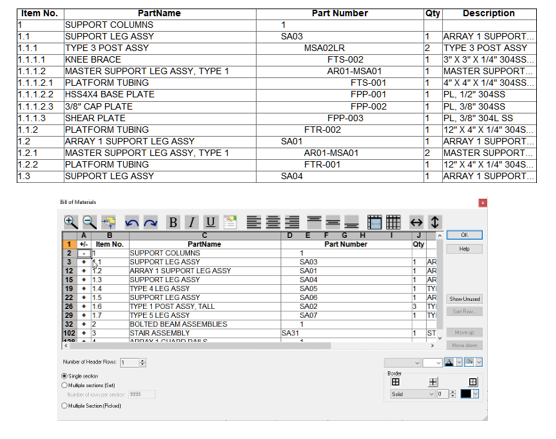
Task: Expand item 1.2 ARRAY 1 SUPPORT LEG ASSY
Action: click(84, 271)
